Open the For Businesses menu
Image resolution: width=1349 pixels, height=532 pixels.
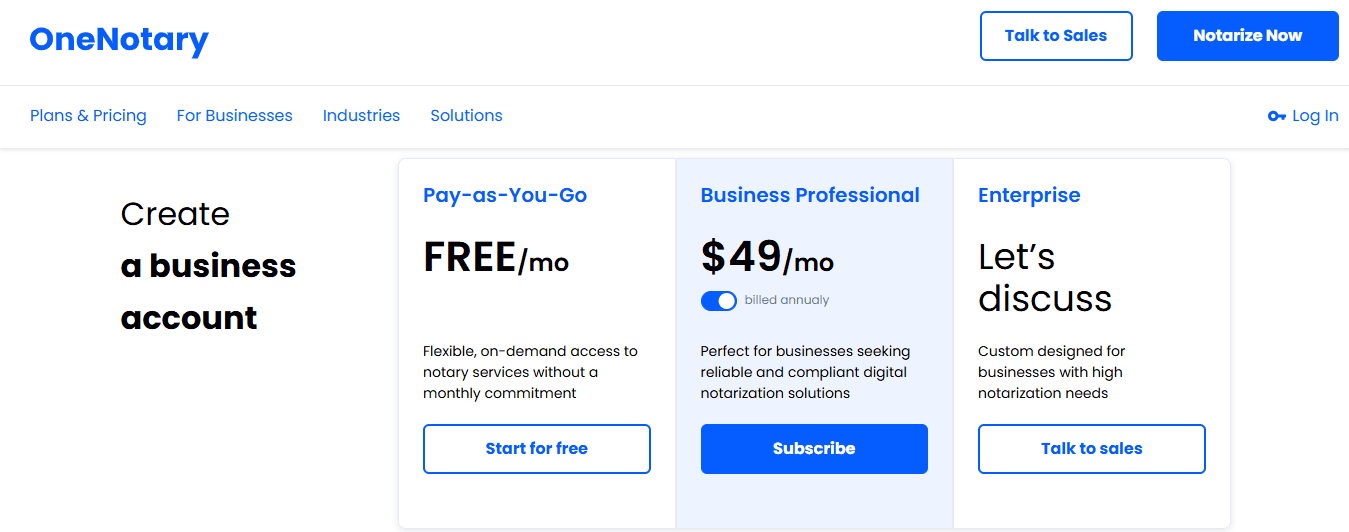(235, 116)
